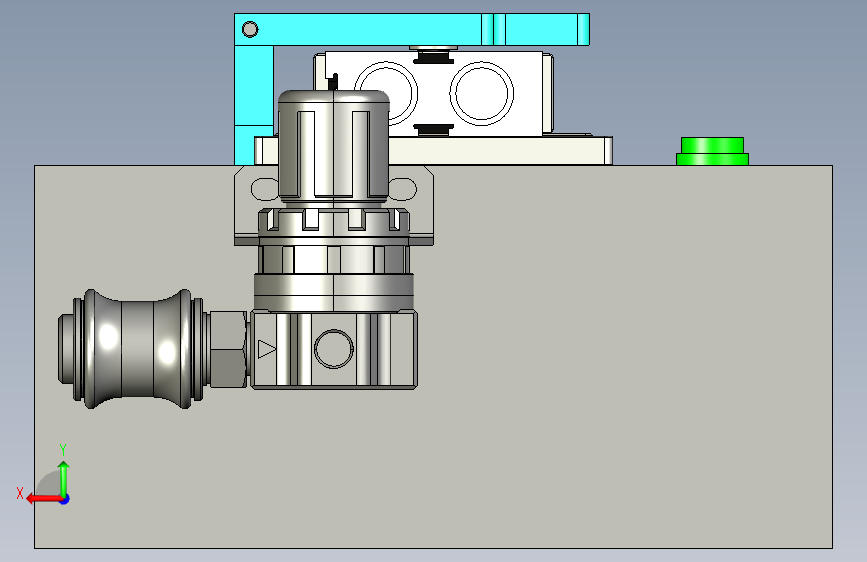This screenshot has width=867, height=562.
Task: Select the cyan horizontal bracket arm
Action: [412, 29]
